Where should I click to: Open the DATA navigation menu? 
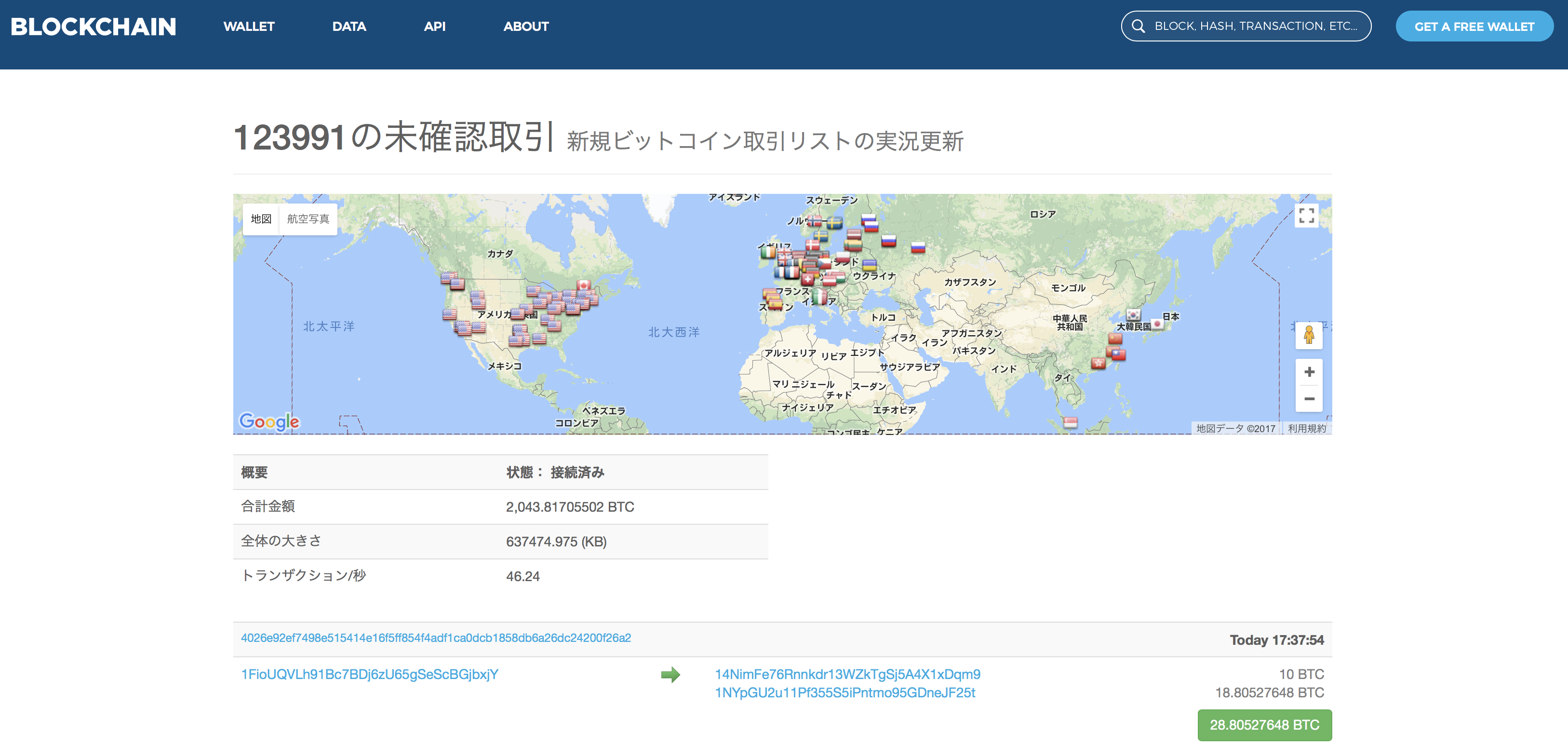(349, 26)
